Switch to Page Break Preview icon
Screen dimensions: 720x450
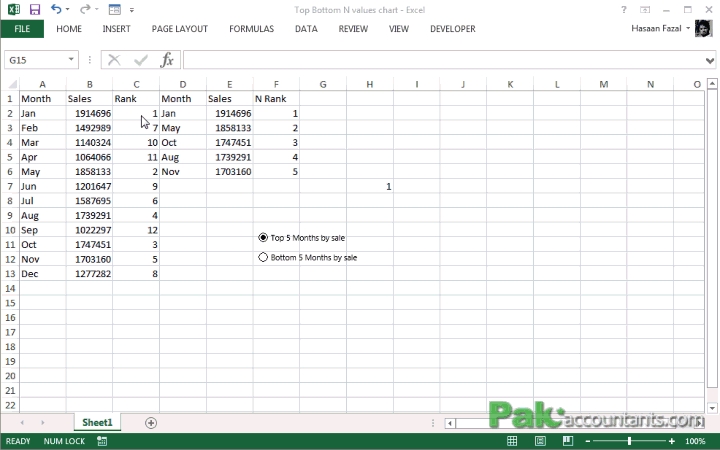tap(568, 441)
